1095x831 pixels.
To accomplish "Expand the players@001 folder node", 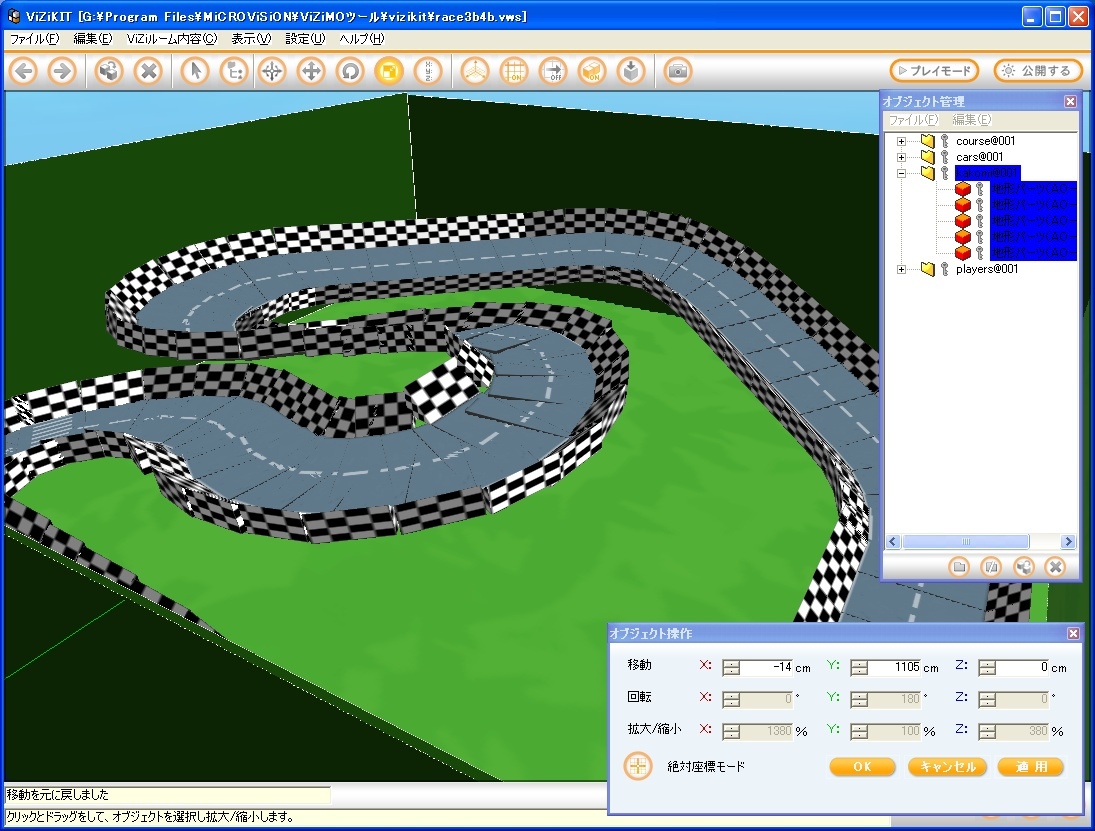I will point(901,269).
